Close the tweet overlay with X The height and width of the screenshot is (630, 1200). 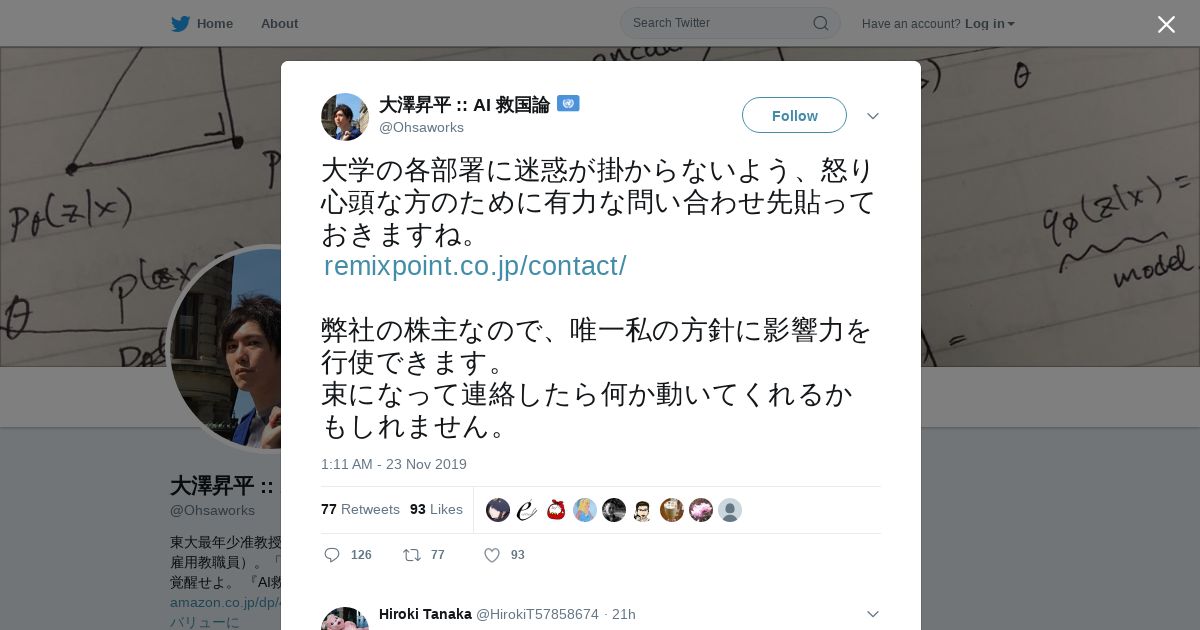coord(1166,24)
